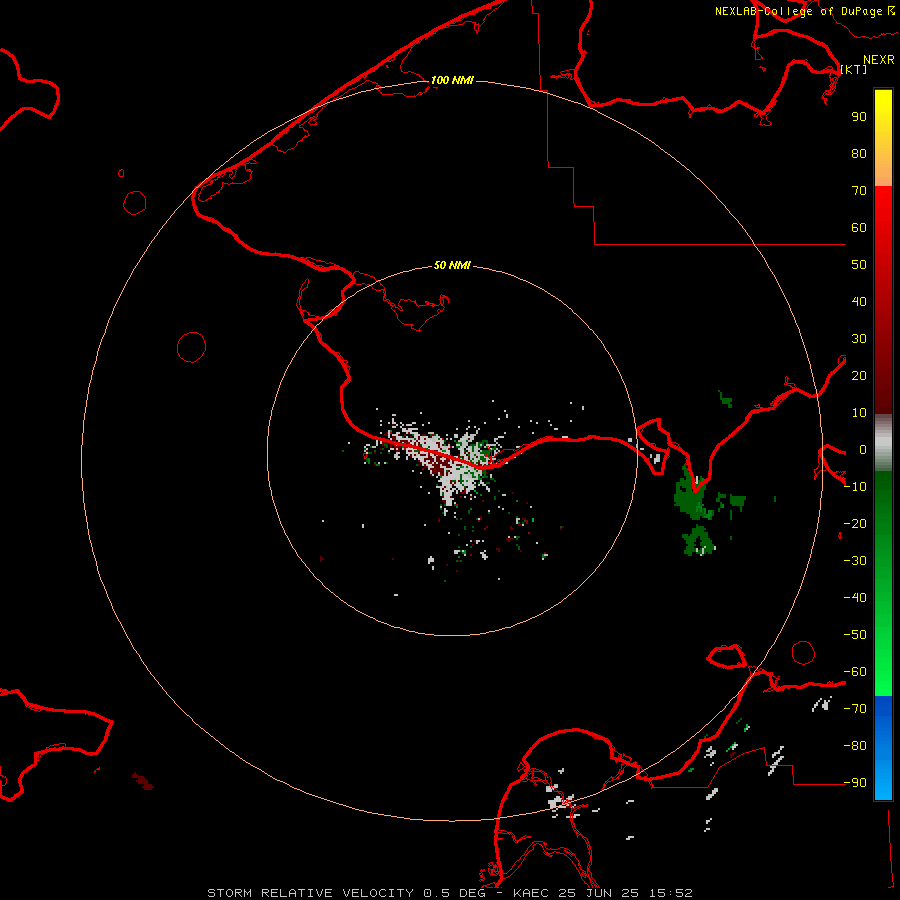The width and height of the screenshot is (900, 900).
Task: Click the "NEXLAB-College of DuPage" credit text
Action: point(798,11)
